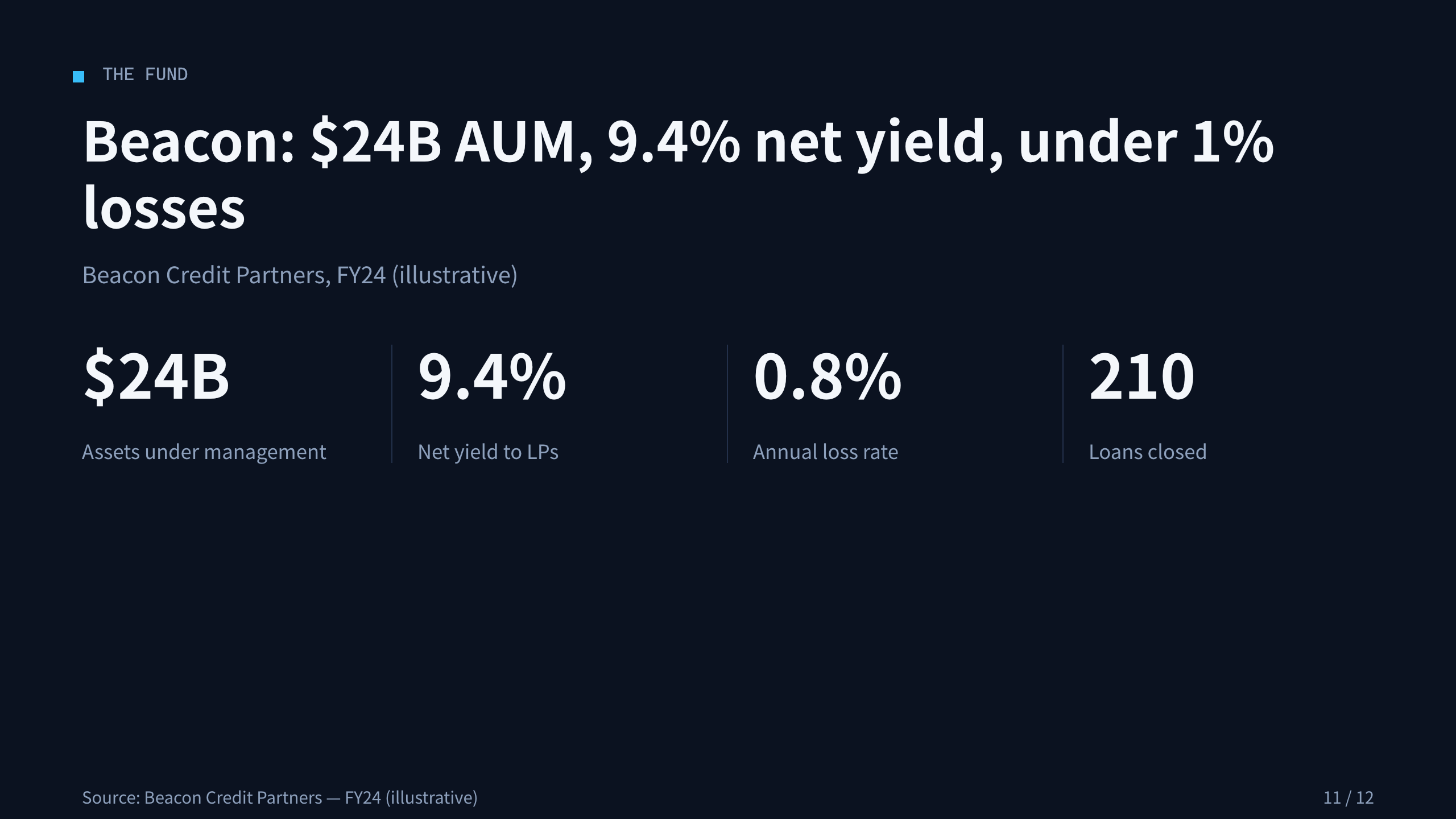Screen dimensions: 1456x819
Task: Select the THE FUND section label
Action: (145, 75)
